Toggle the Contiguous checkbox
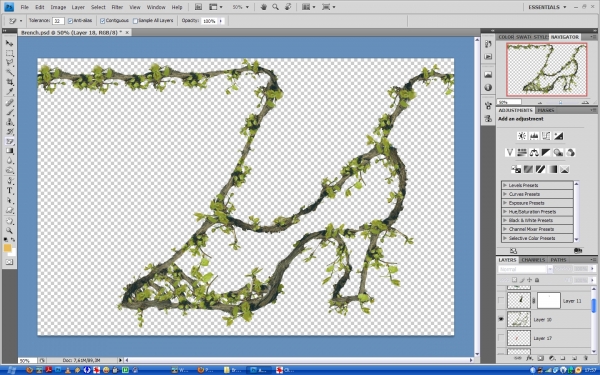This screenshot has width=600, height=375. 103,21
